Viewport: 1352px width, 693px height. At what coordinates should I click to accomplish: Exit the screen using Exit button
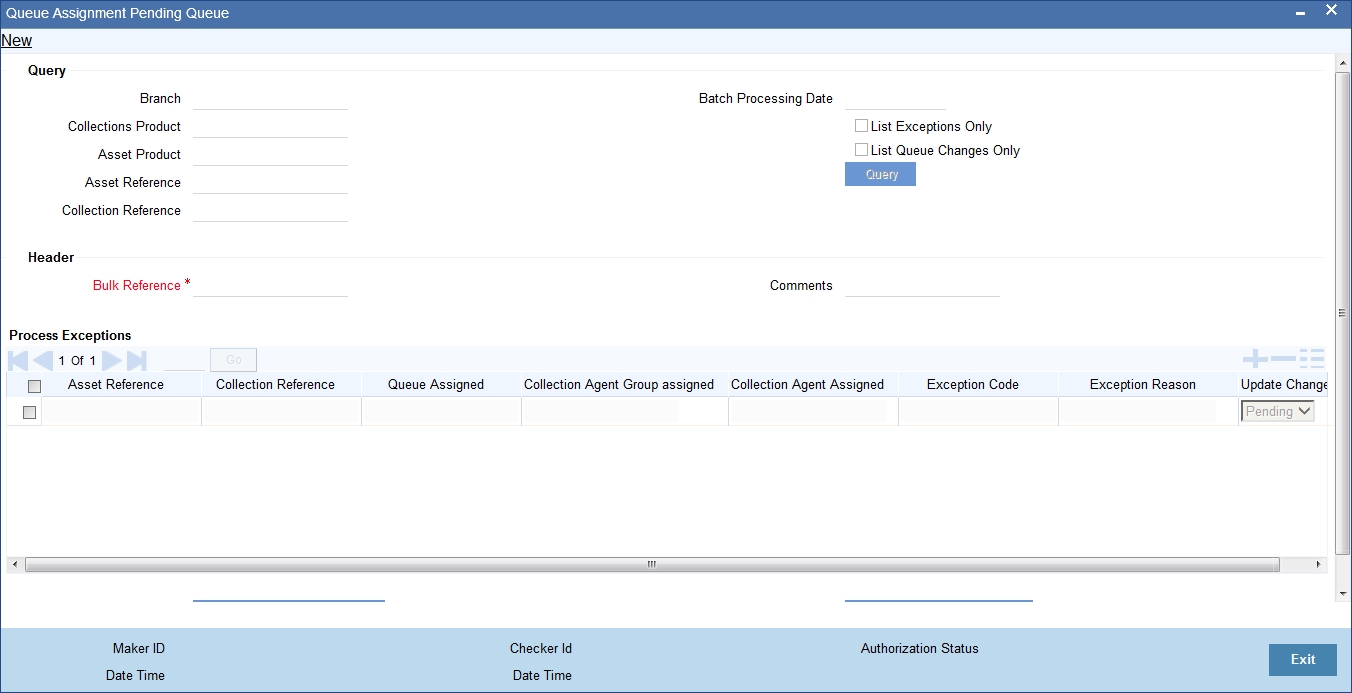click(x=1303, y=660)
